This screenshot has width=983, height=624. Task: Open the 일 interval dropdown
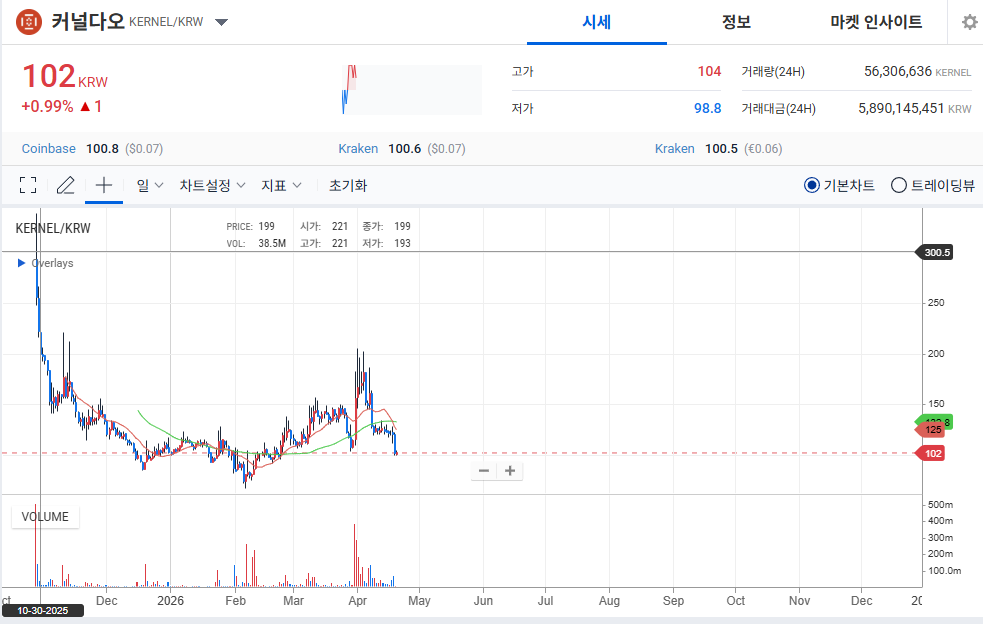click(x=150, y=185)
